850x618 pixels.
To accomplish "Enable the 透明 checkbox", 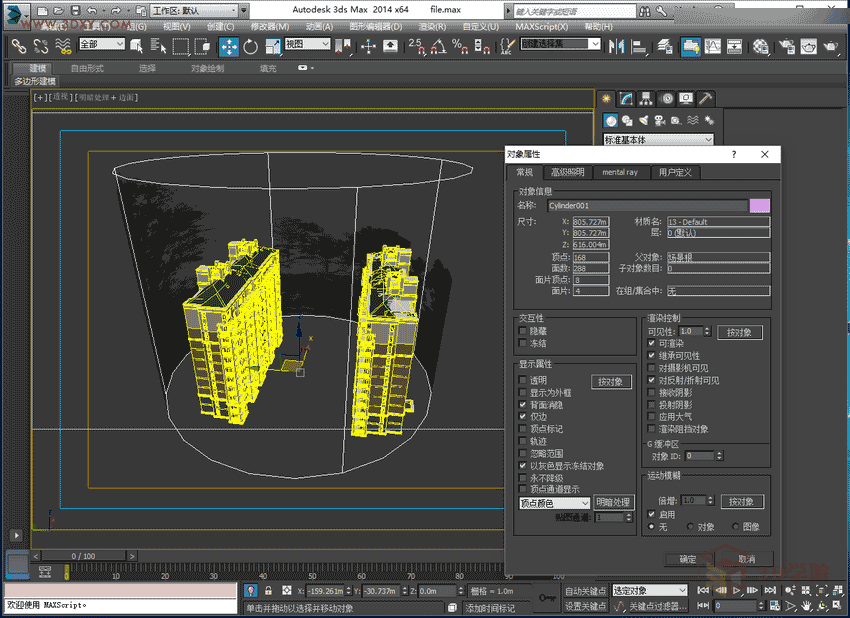I will coord(522,381).
